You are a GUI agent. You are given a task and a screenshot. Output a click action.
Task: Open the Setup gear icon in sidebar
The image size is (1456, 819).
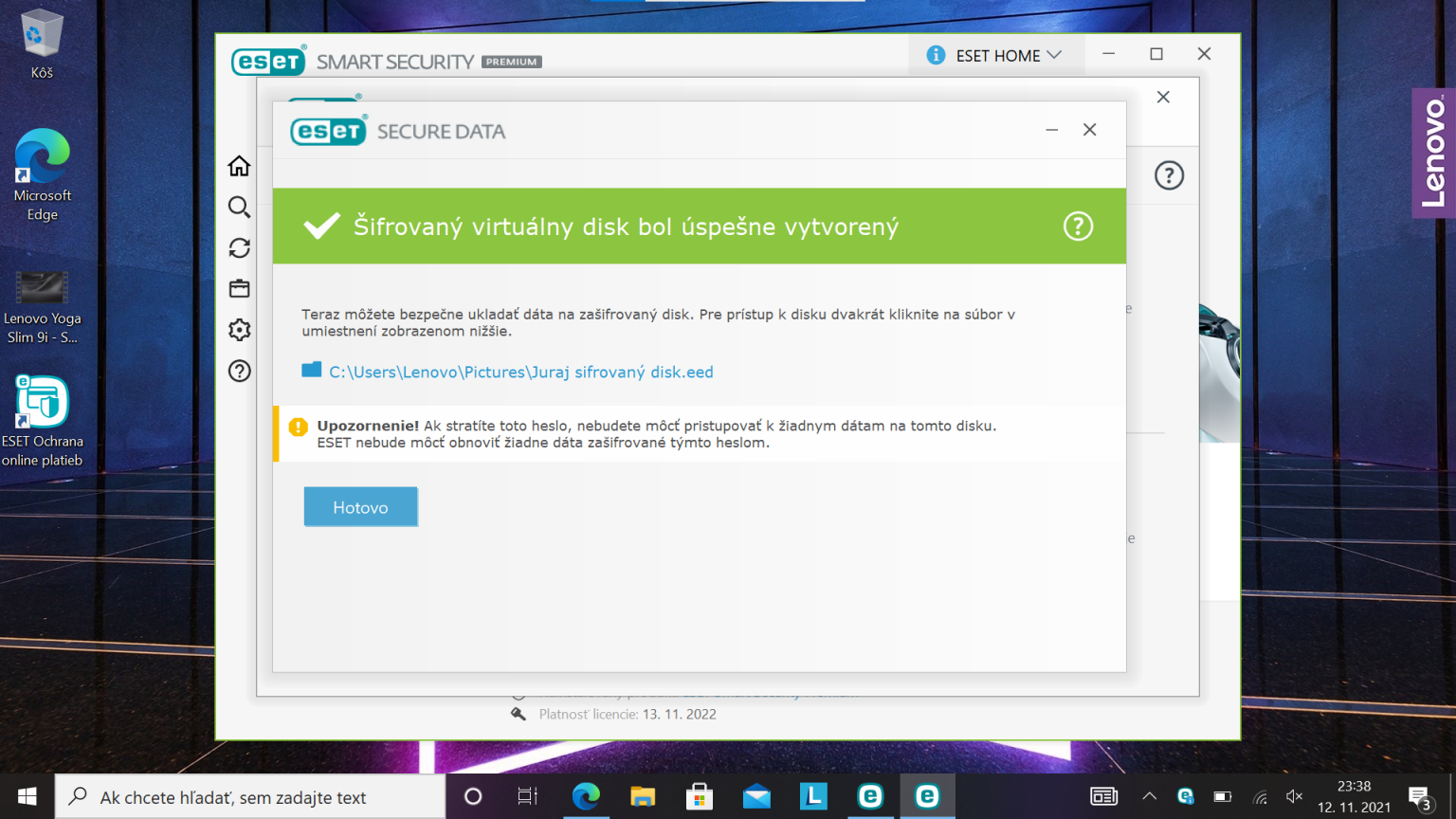tap(239, 330)
